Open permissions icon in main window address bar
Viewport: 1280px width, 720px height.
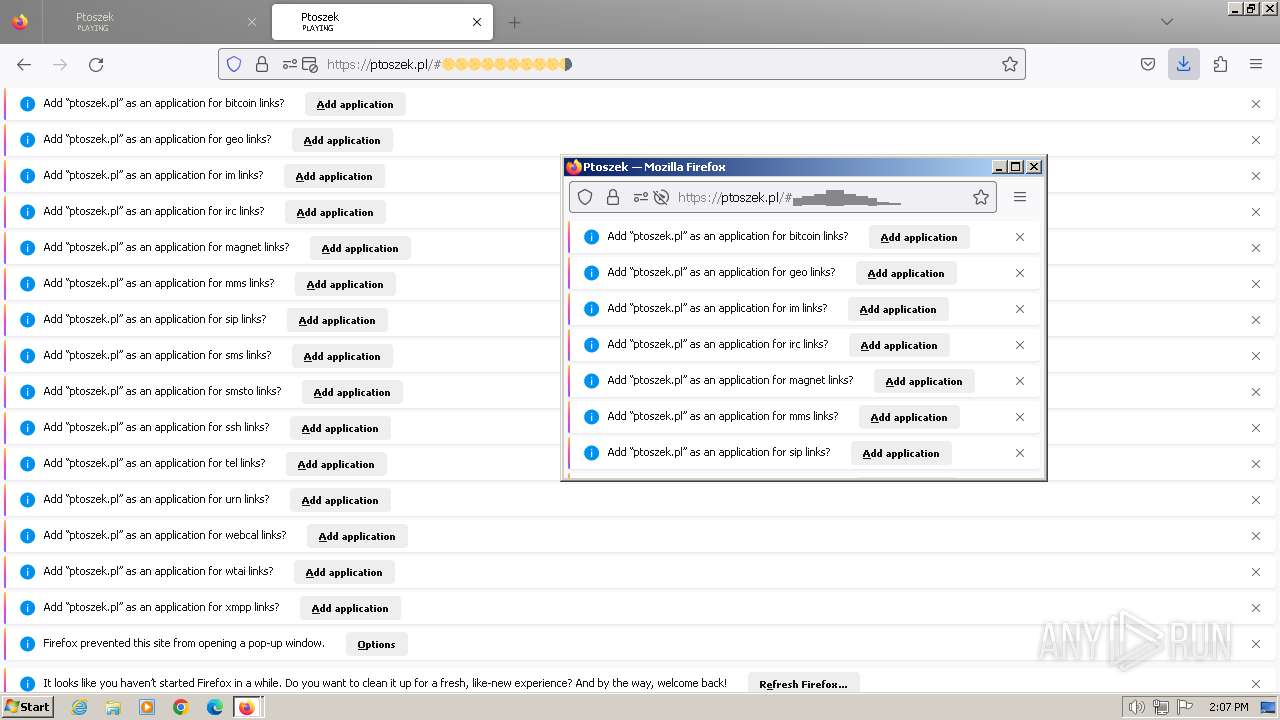point(290,64)
